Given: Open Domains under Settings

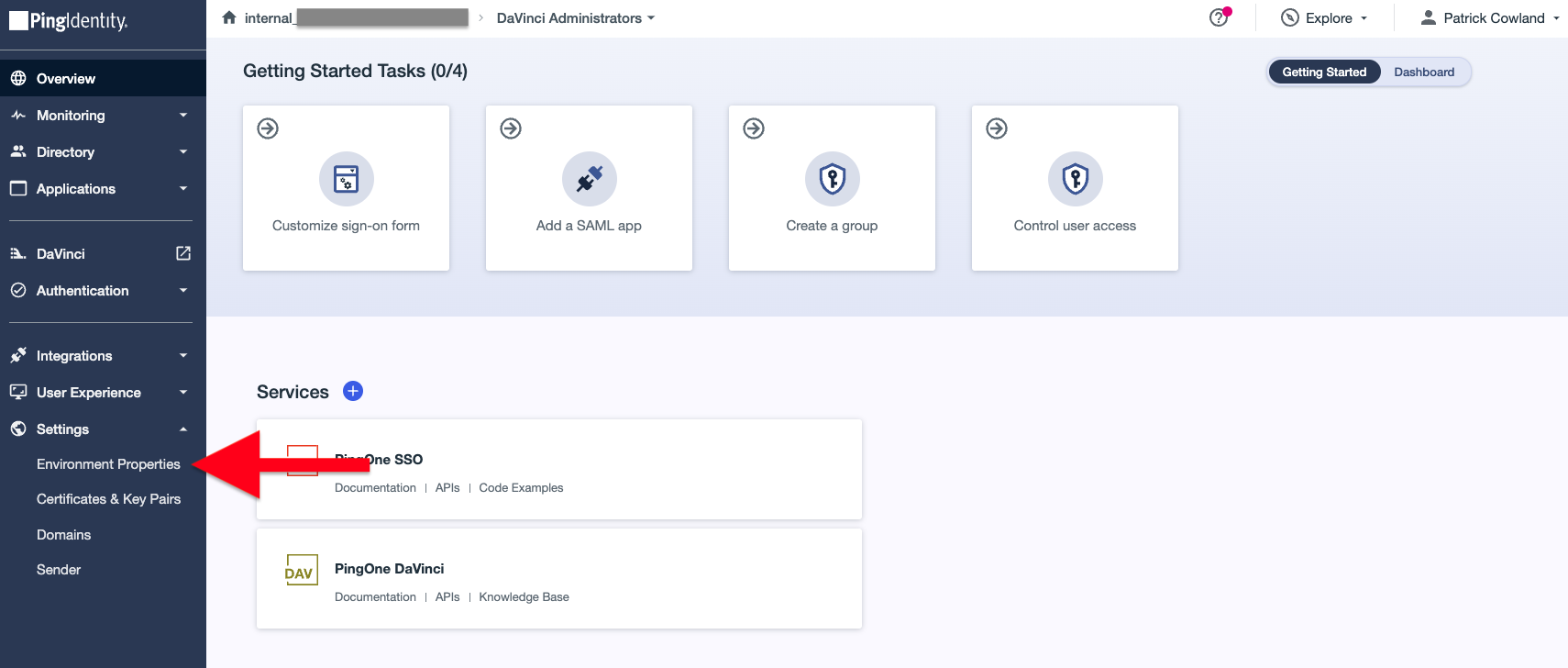Looking at the screenshot, I should coord(63,535).
